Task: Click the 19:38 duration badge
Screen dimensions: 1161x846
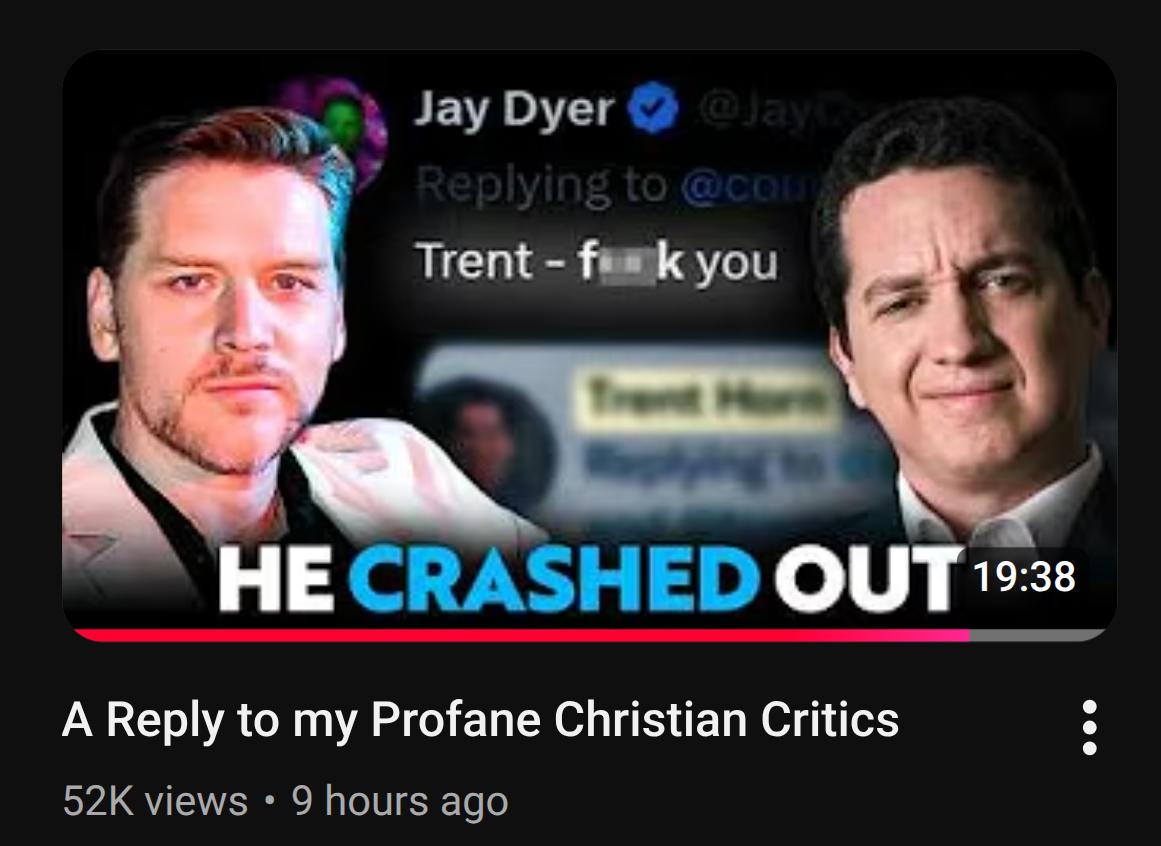Action: point(1024,577)
